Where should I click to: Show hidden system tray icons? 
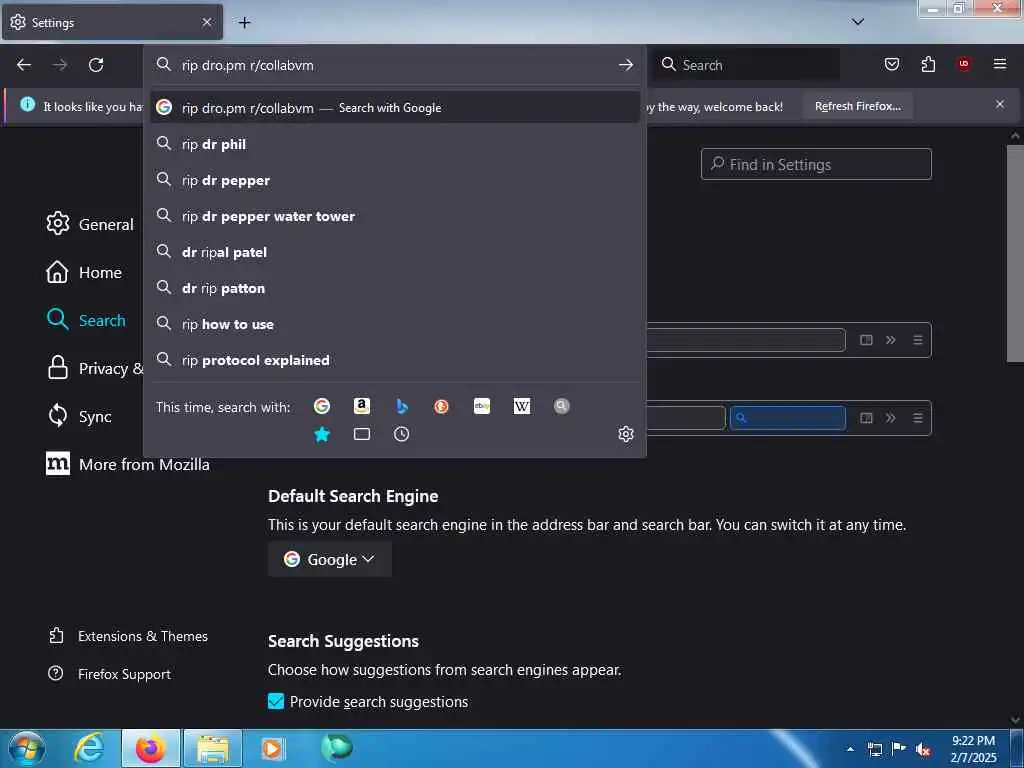(850, 750)
